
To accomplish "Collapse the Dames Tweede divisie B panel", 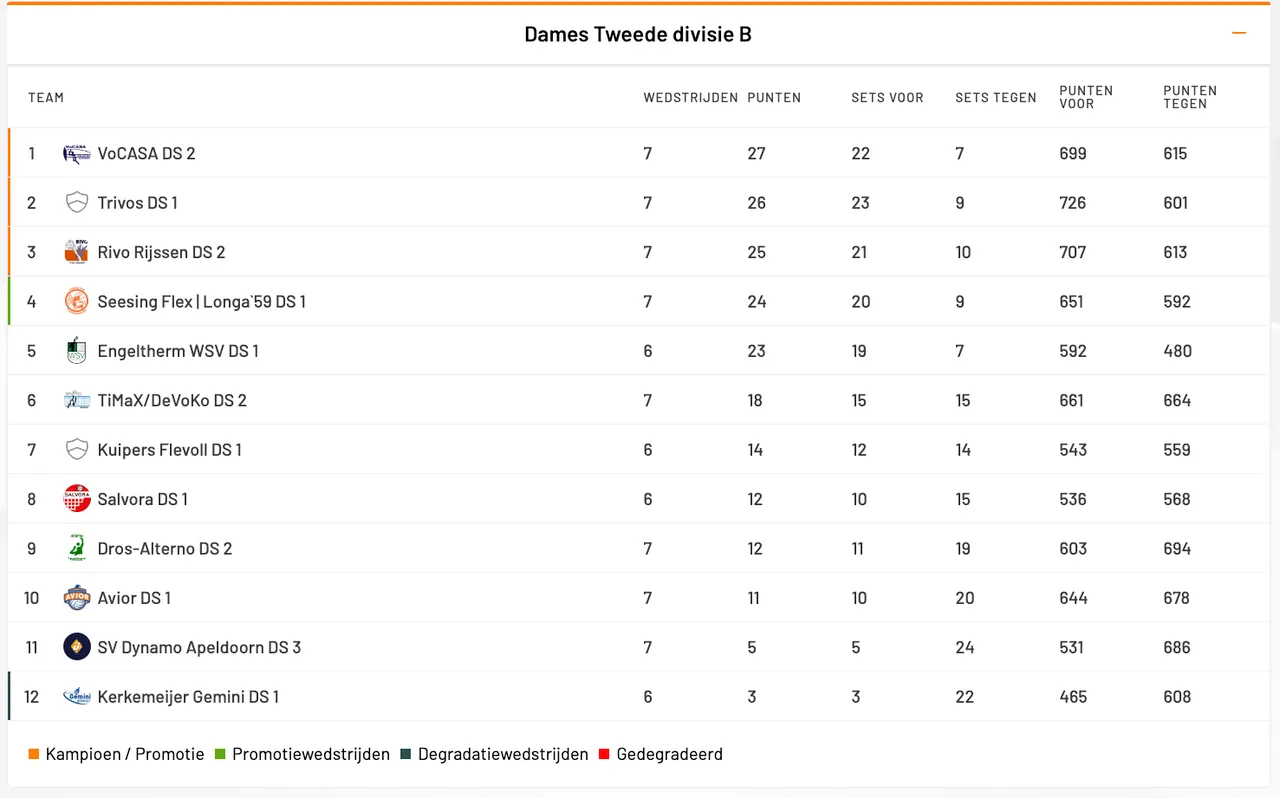I will click(1239, 34).
